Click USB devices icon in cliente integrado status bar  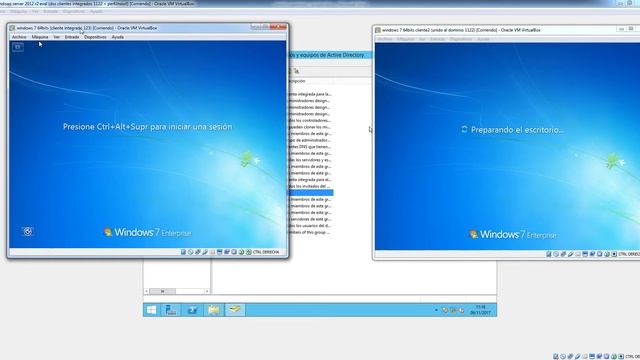[x=204, y=252]
